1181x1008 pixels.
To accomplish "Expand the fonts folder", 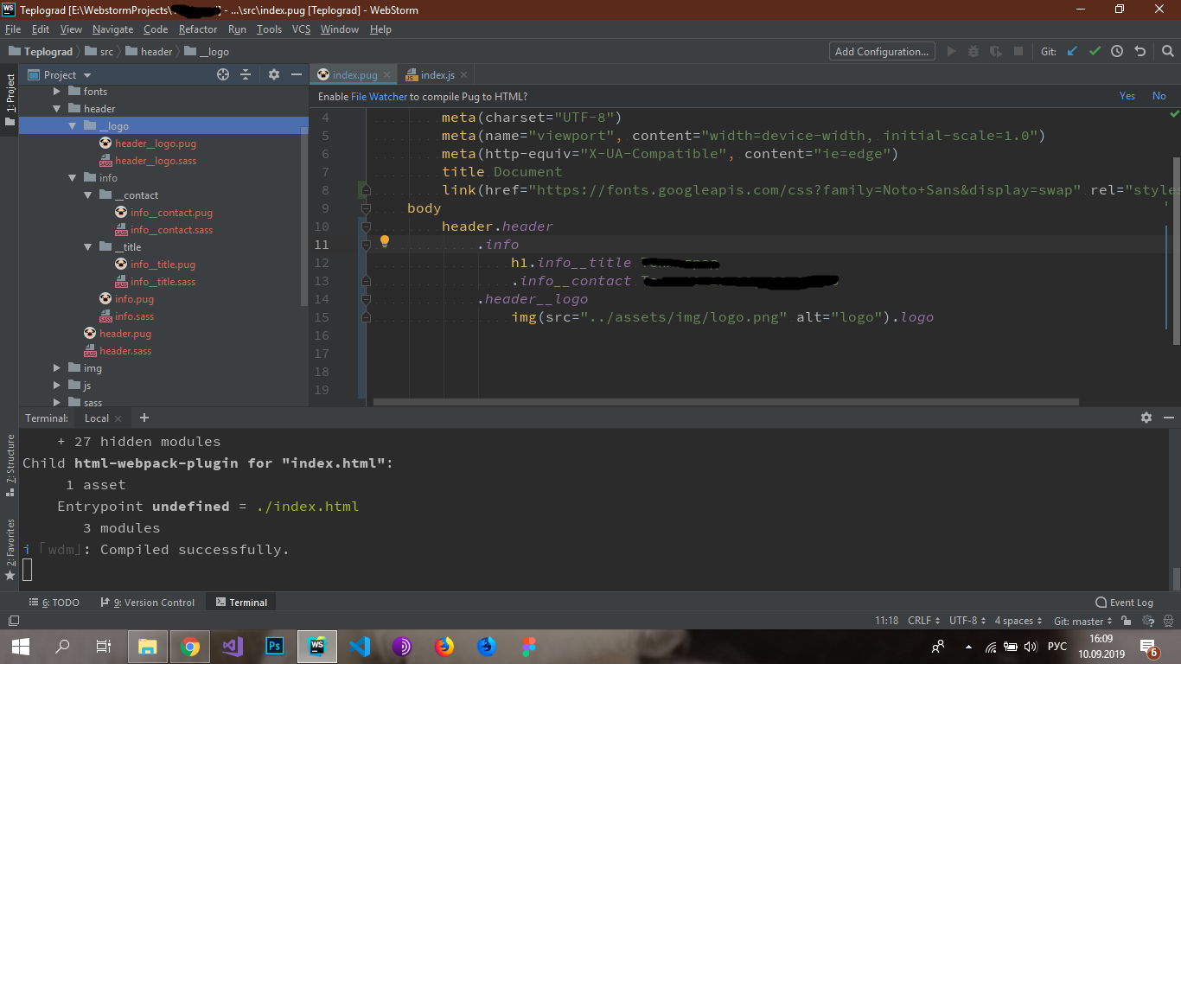I will [57, 91].
